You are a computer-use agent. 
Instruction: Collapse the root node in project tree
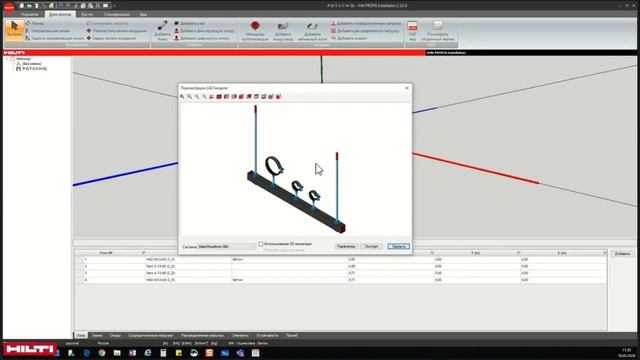(x=7, y=59)
